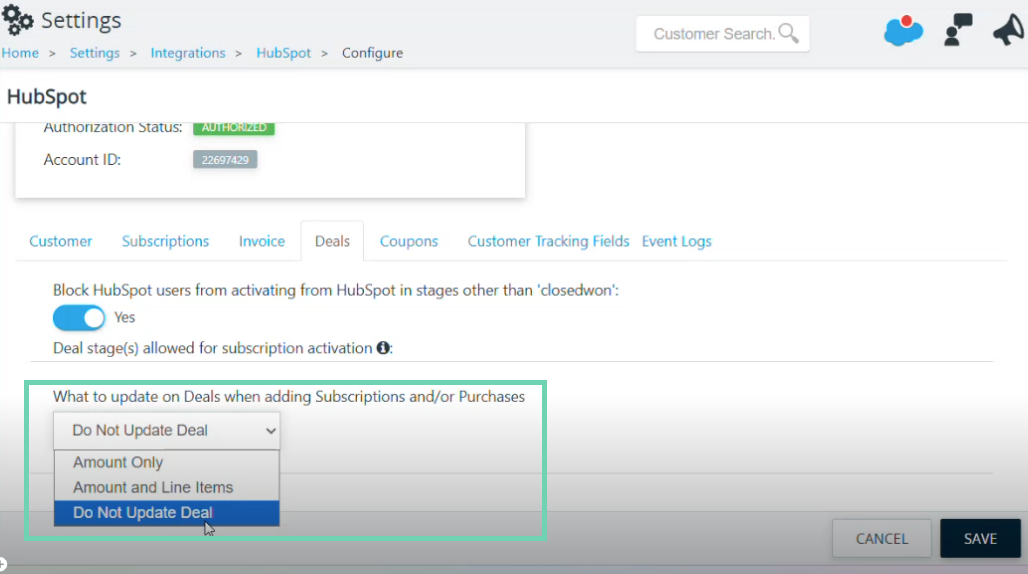Follow the HubSpot breadcrumb link
Viewport: 1028px width, 574px height.
[x=283, y=53]
